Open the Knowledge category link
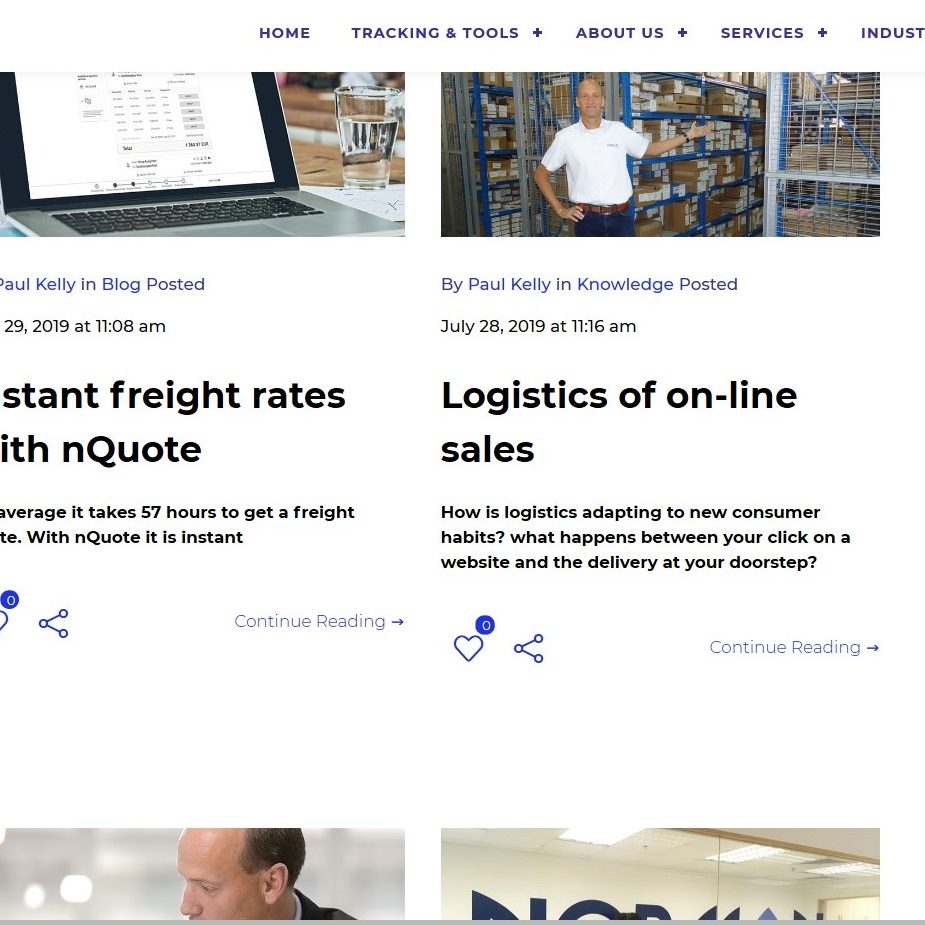This screenshot has height=925, width=925. pyautogui.click(x=625, y=284)
